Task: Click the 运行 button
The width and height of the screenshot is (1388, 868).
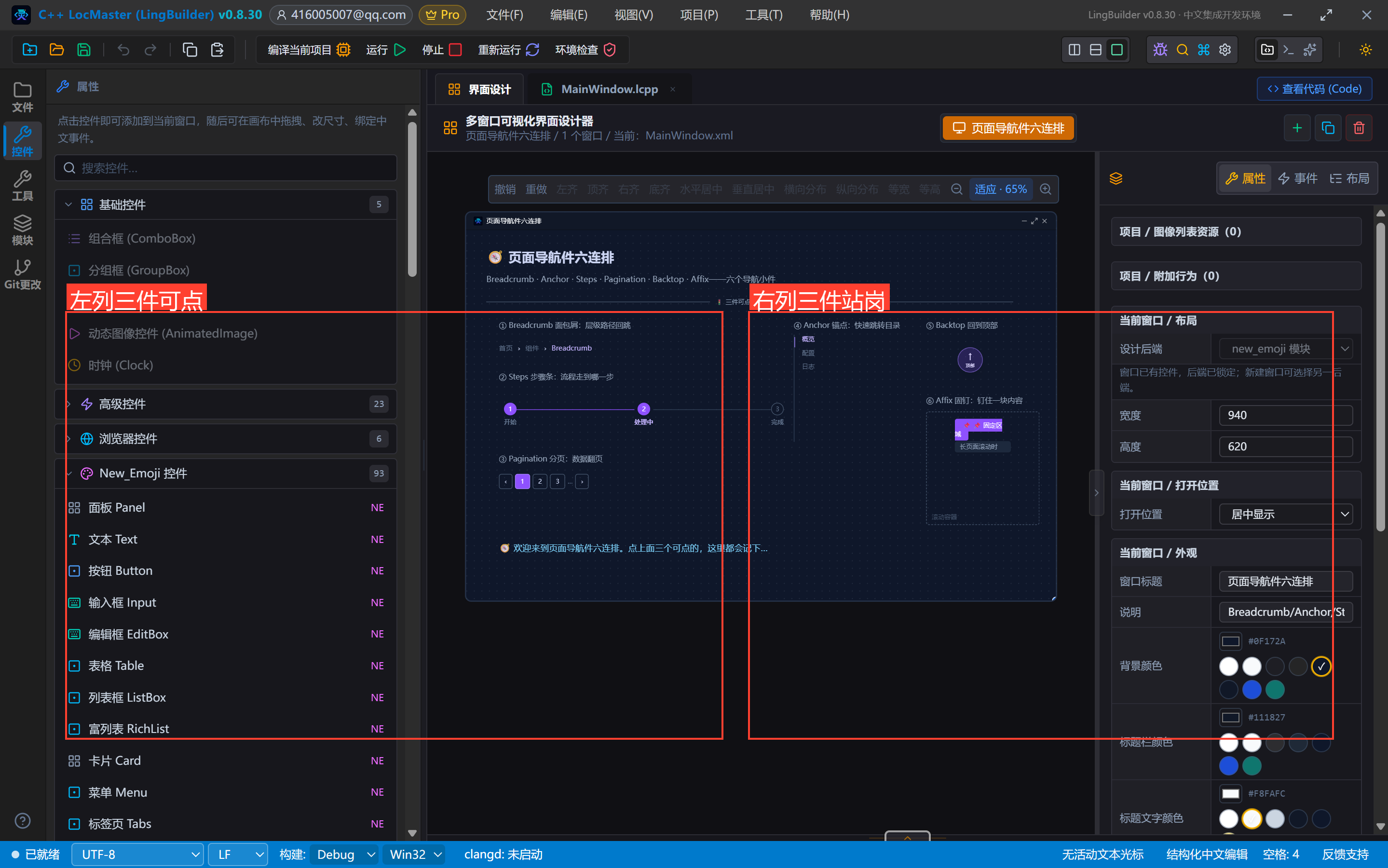Action: pos(386,50)
